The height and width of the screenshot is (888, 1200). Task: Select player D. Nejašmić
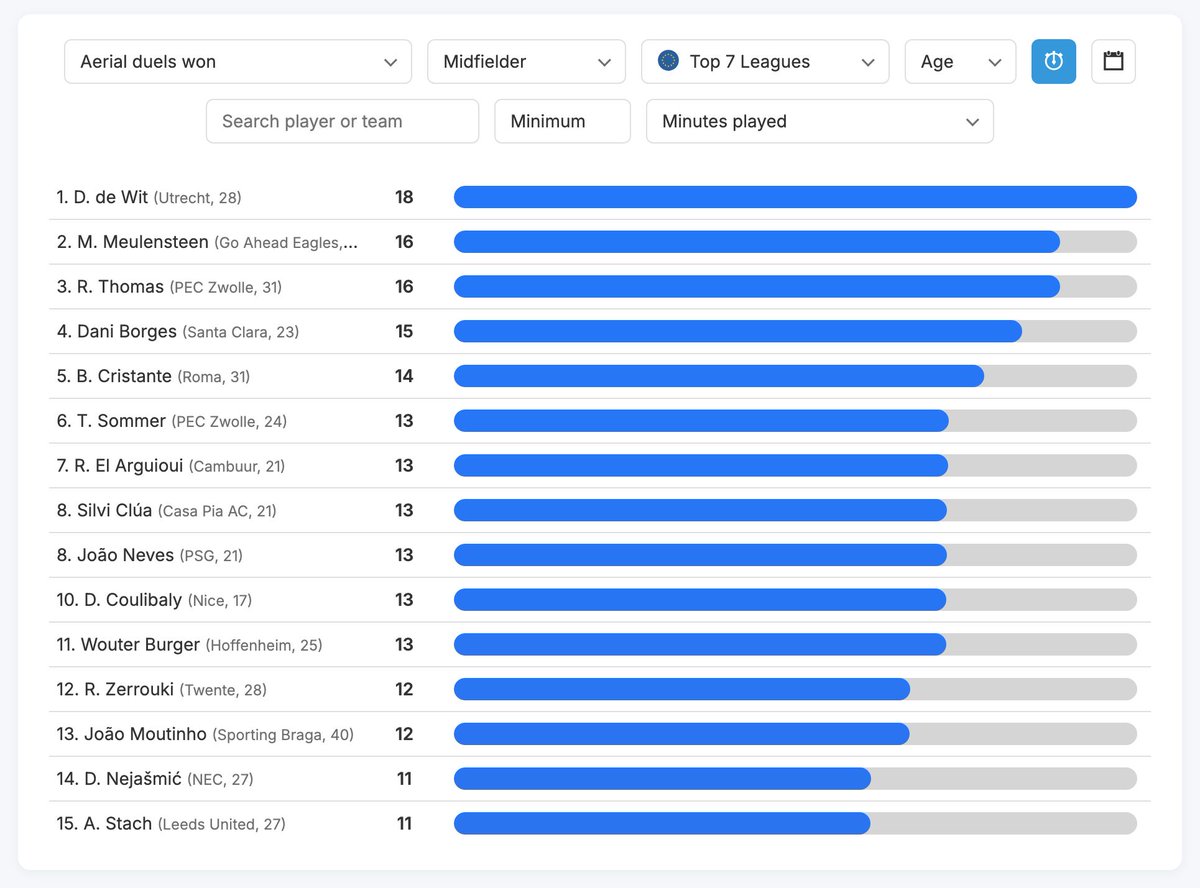(x=132, y=779)
